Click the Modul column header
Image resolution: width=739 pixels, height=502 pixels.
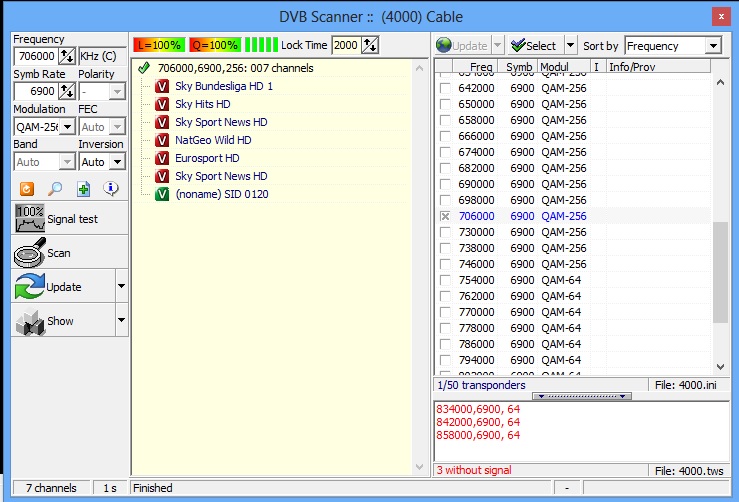coord(564,66)
